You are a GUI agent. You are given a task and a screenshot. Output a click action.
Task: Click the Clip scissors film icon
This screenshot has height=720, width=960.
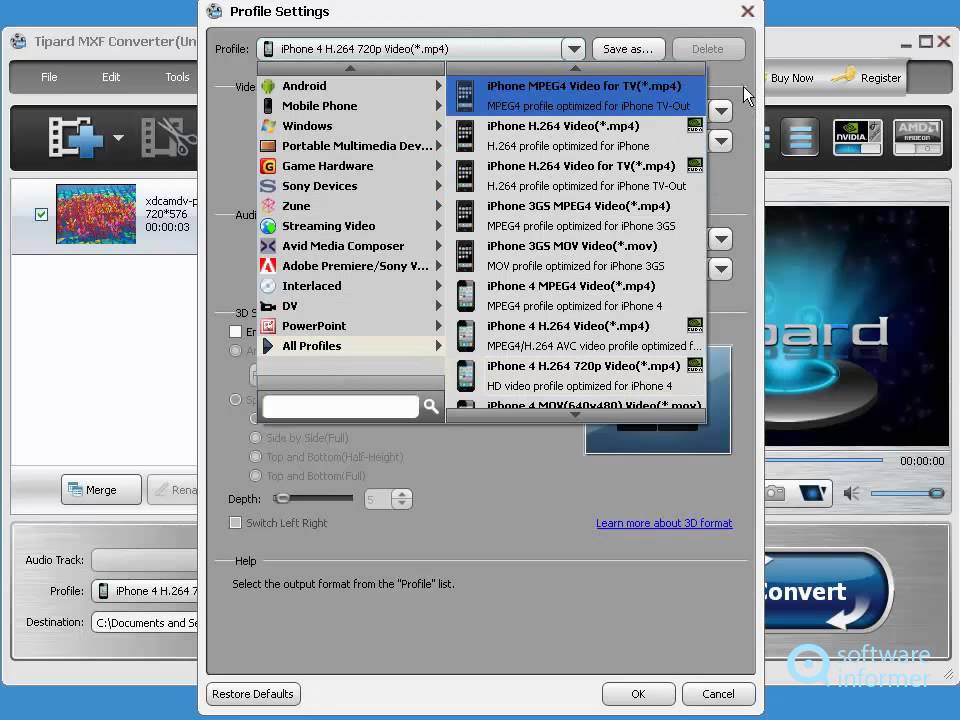click(168, 138)
